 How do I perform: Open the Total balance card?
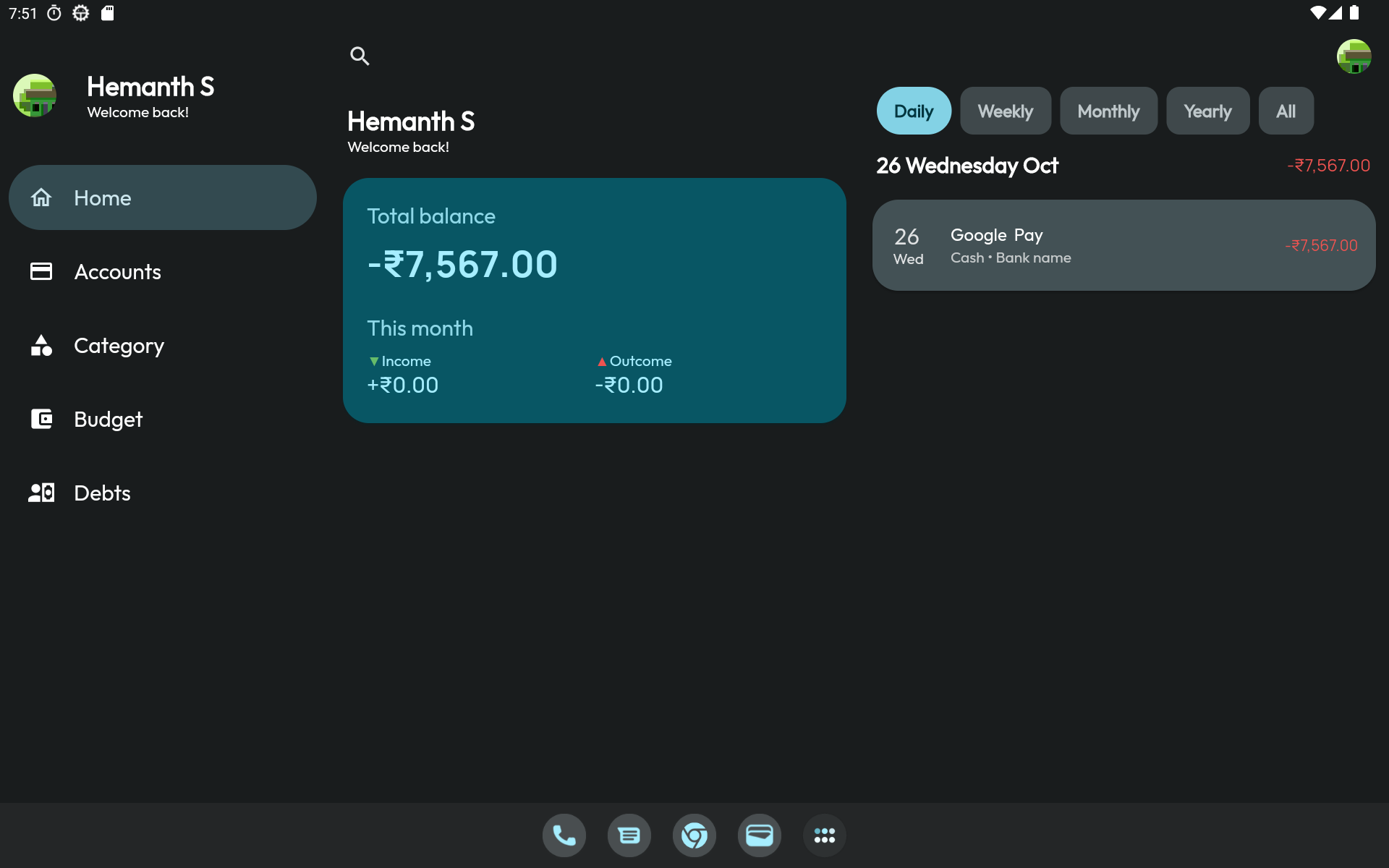tap(594, 300)
